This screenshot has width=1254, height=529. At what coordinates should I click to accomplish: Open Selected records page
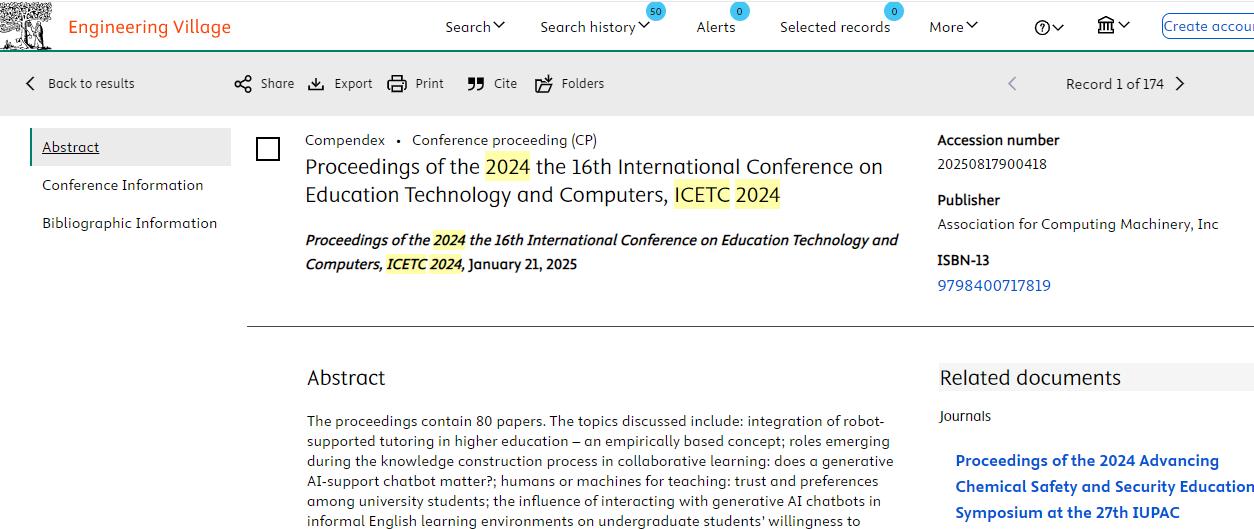[835, 27]
